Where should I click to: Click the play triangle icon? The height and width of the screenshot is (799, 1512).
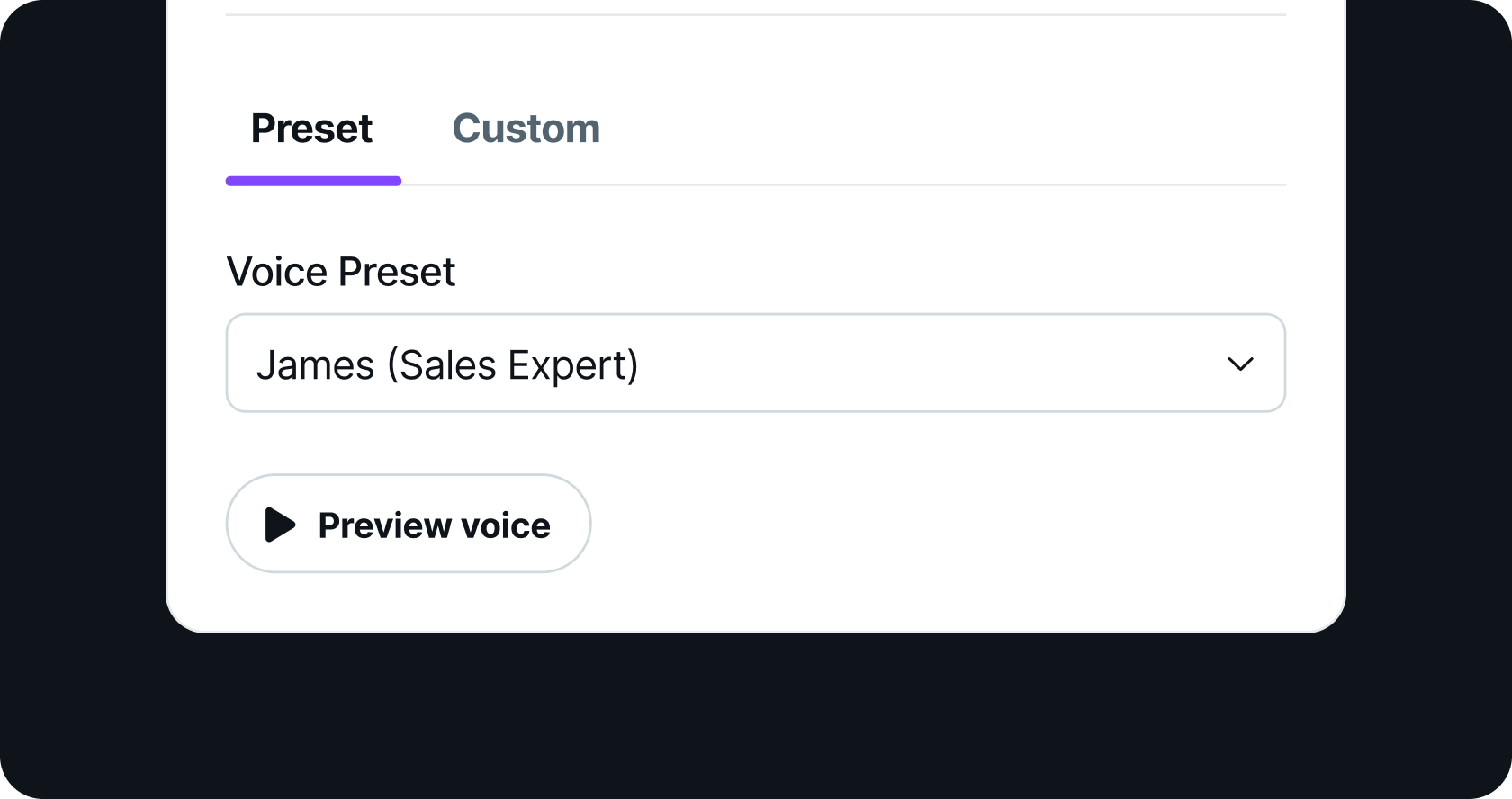coord(280,525)
